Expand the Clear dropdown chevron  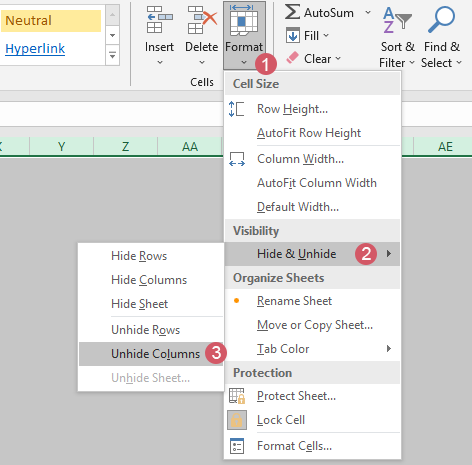338,58
